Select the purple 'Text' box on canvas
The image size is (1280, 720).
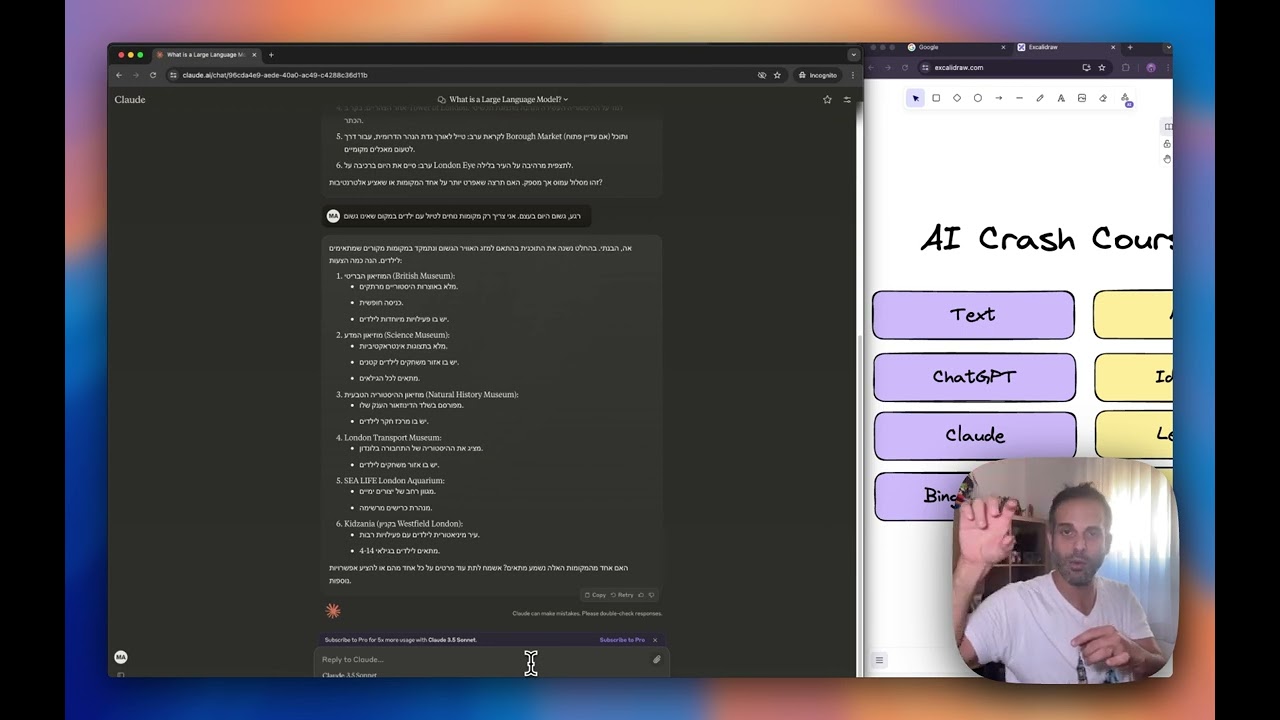pos(973,315)
